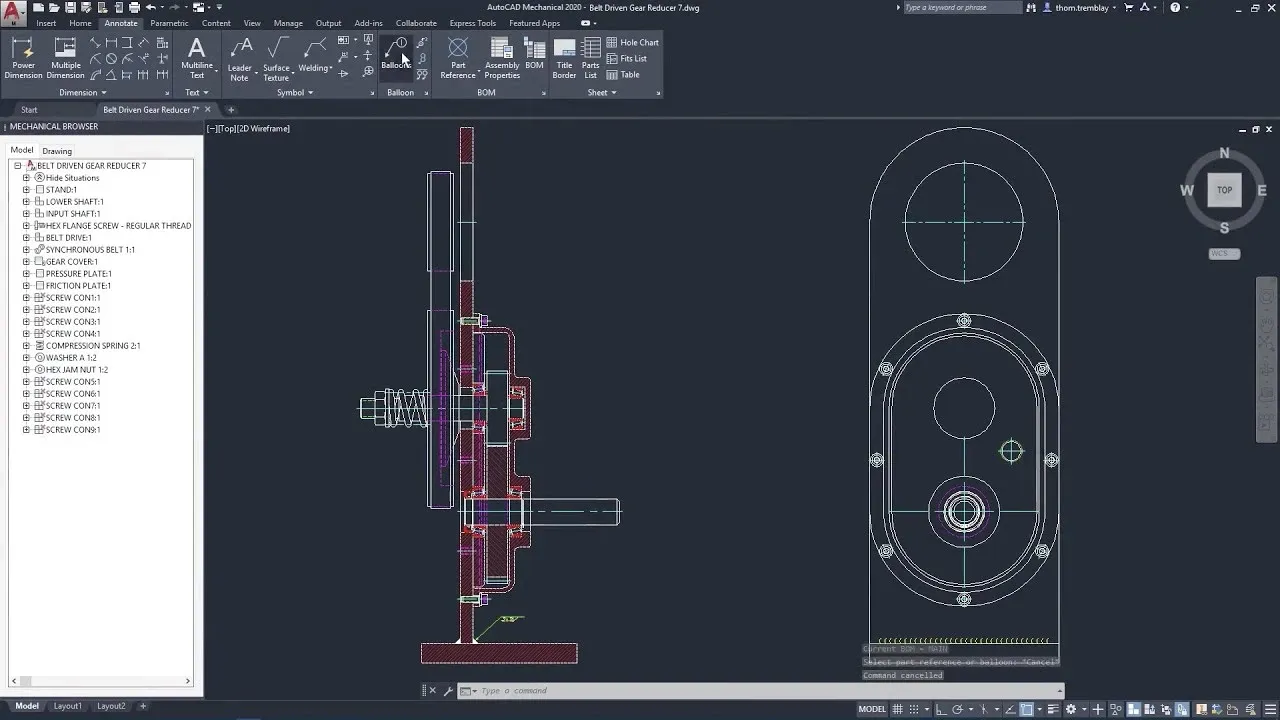The width and height of the screenshot is (1280, 720).
Task: Expand the SYNCHRONOUS BELT 1:1 node
Action: pyautogui.click(x=26, y=249)
